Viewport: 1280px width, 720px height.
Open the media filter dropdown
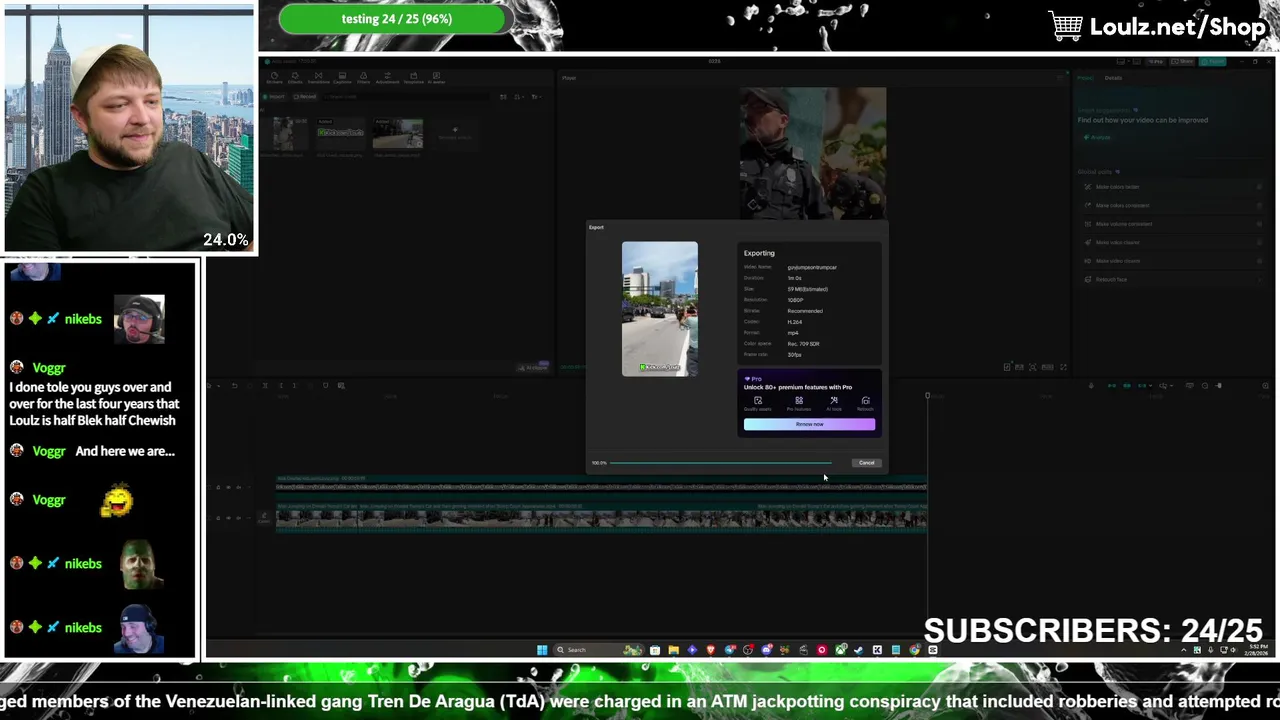pos(536,97)
